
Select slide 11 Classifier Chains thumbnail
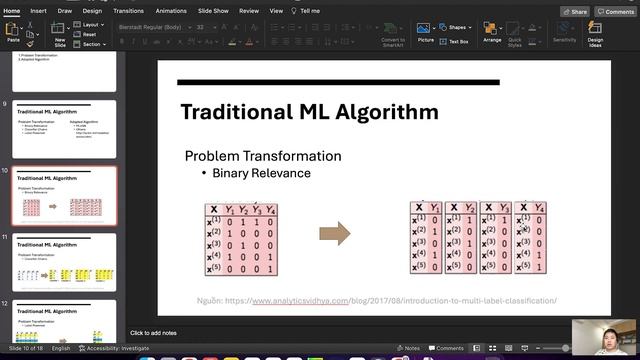(x=64, y=262)
